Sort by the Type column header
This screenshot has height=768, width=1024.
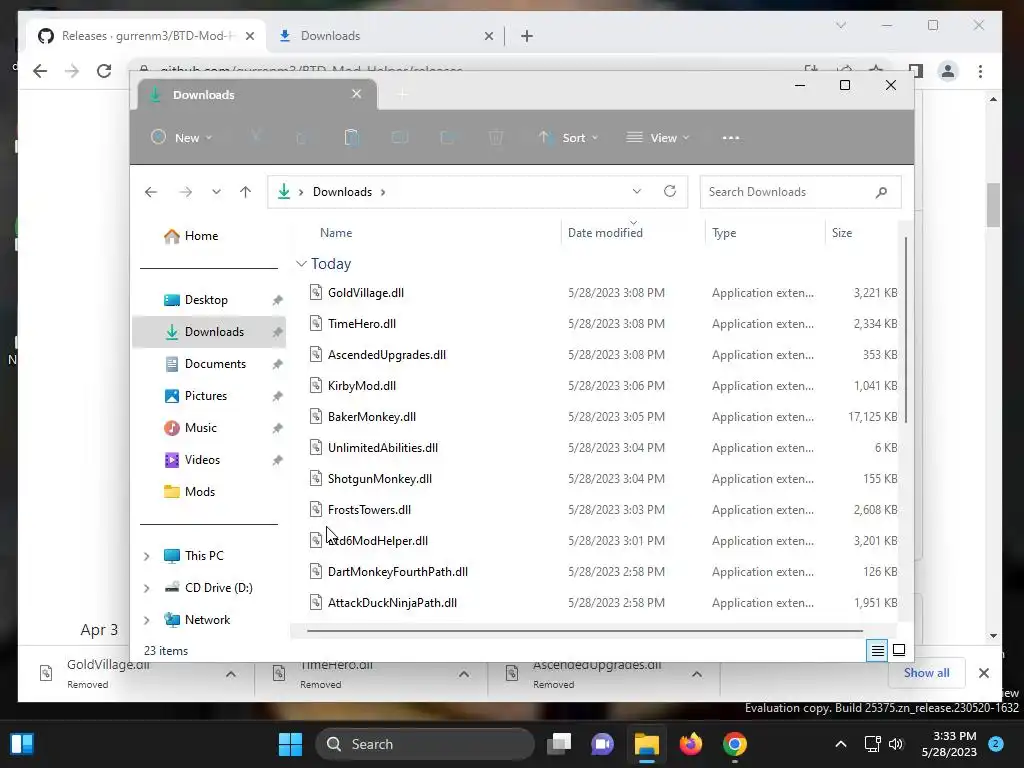point(724,232)
